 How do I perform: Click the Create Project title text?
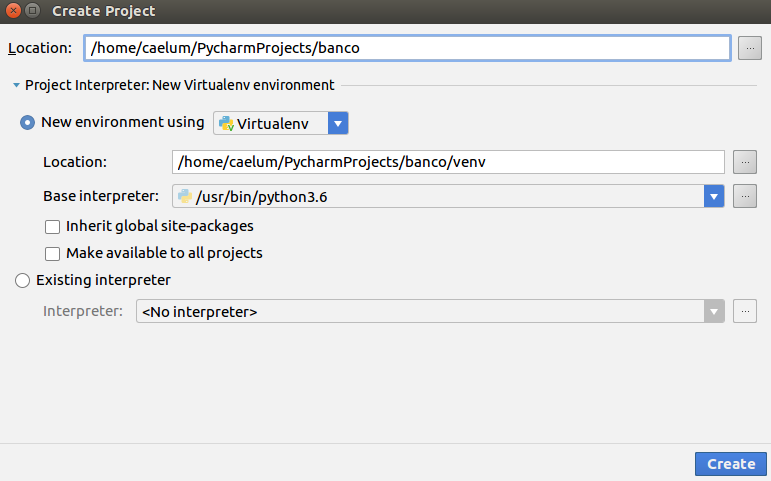coord(104,11)
